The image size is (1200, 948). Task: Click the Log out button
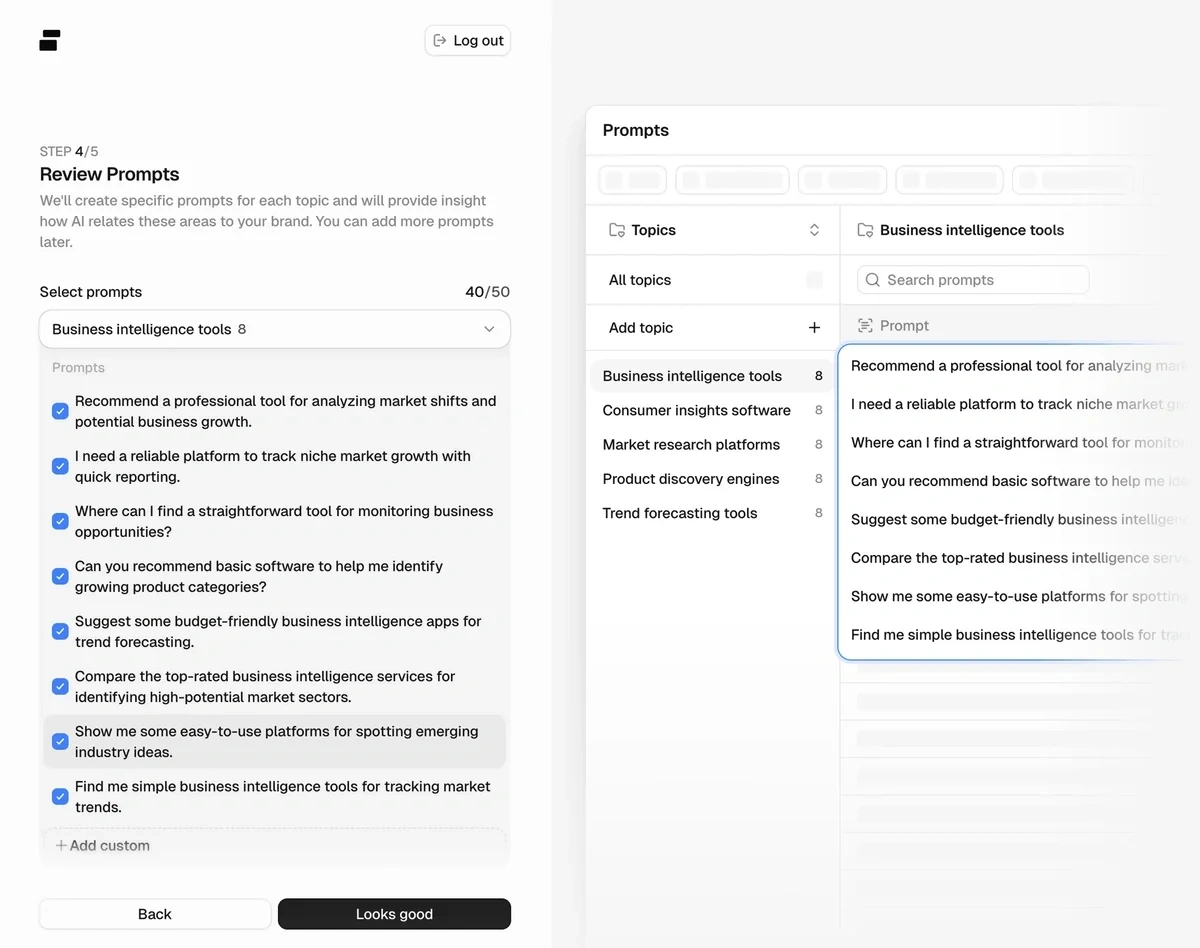point(468,41)
